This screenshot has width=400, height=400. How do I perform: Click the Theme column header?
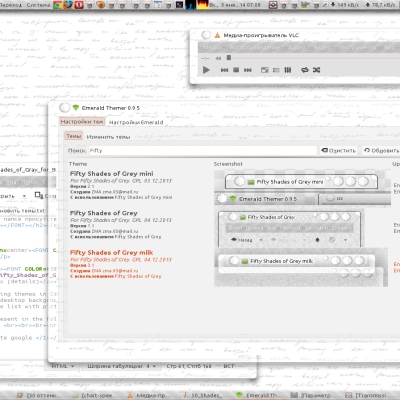click(78, 164)
